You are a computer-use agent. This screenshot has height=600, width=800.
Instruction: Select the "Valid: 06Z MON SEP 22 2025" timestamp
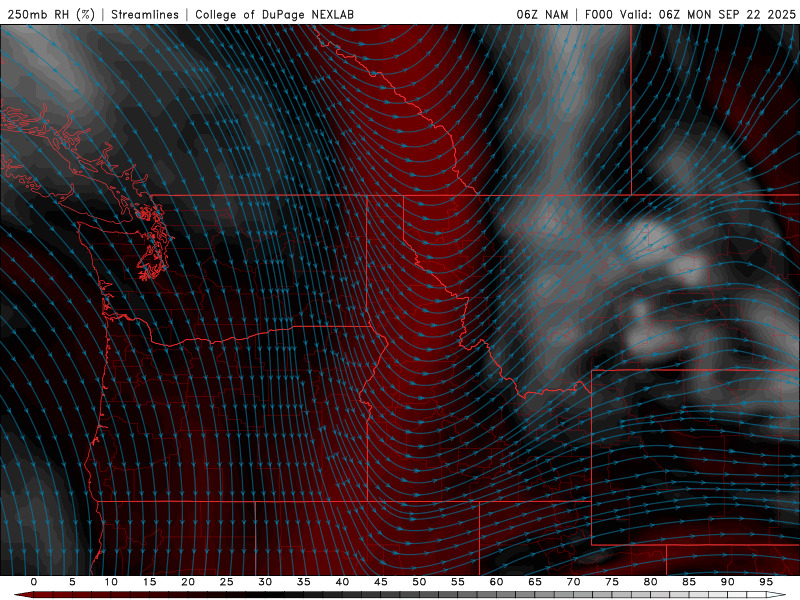click(708, 14)
